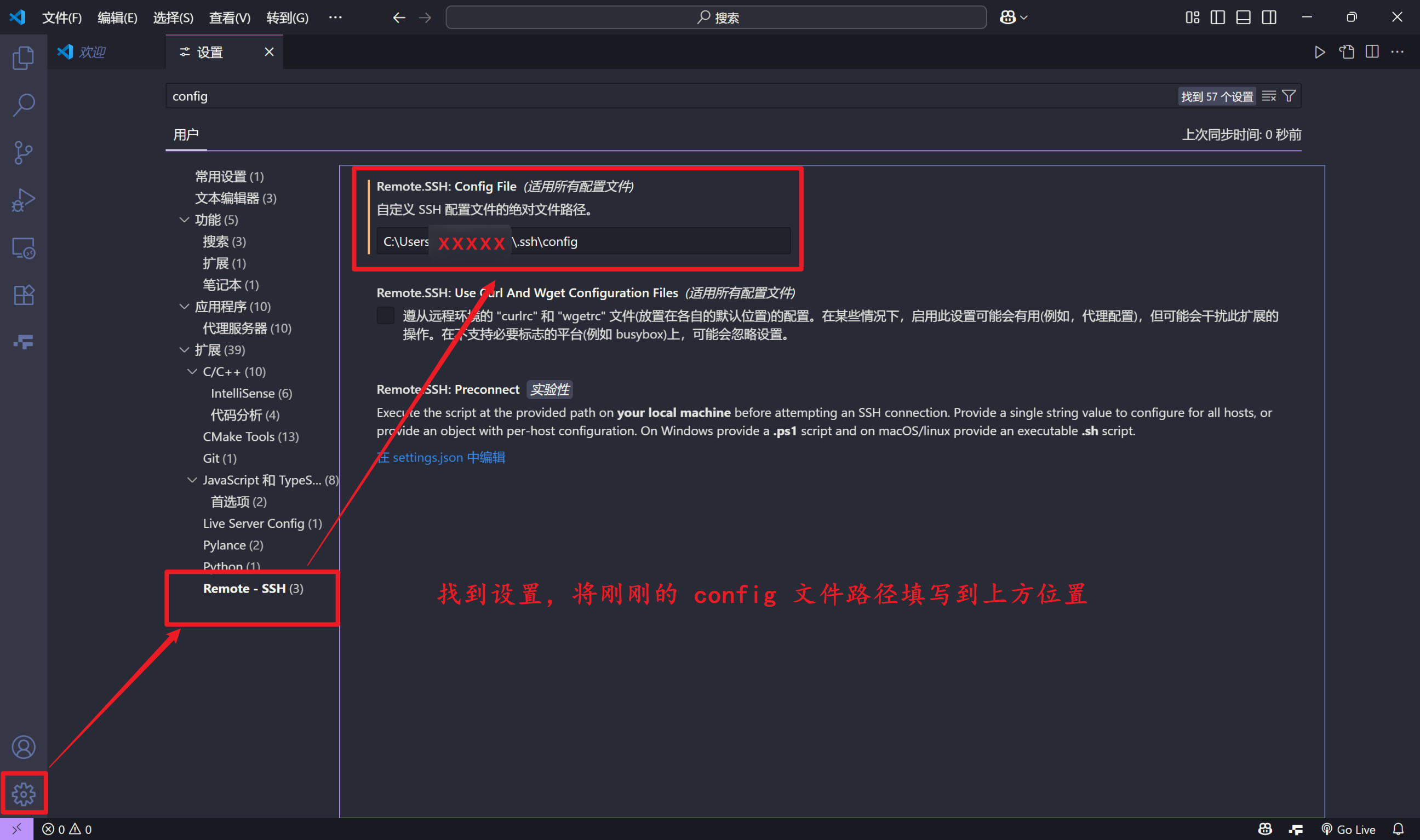This screenshot has height=840, width=1420.
Task: Collapse the 功能 (5) tree group
Action: (x=185, y=220)
